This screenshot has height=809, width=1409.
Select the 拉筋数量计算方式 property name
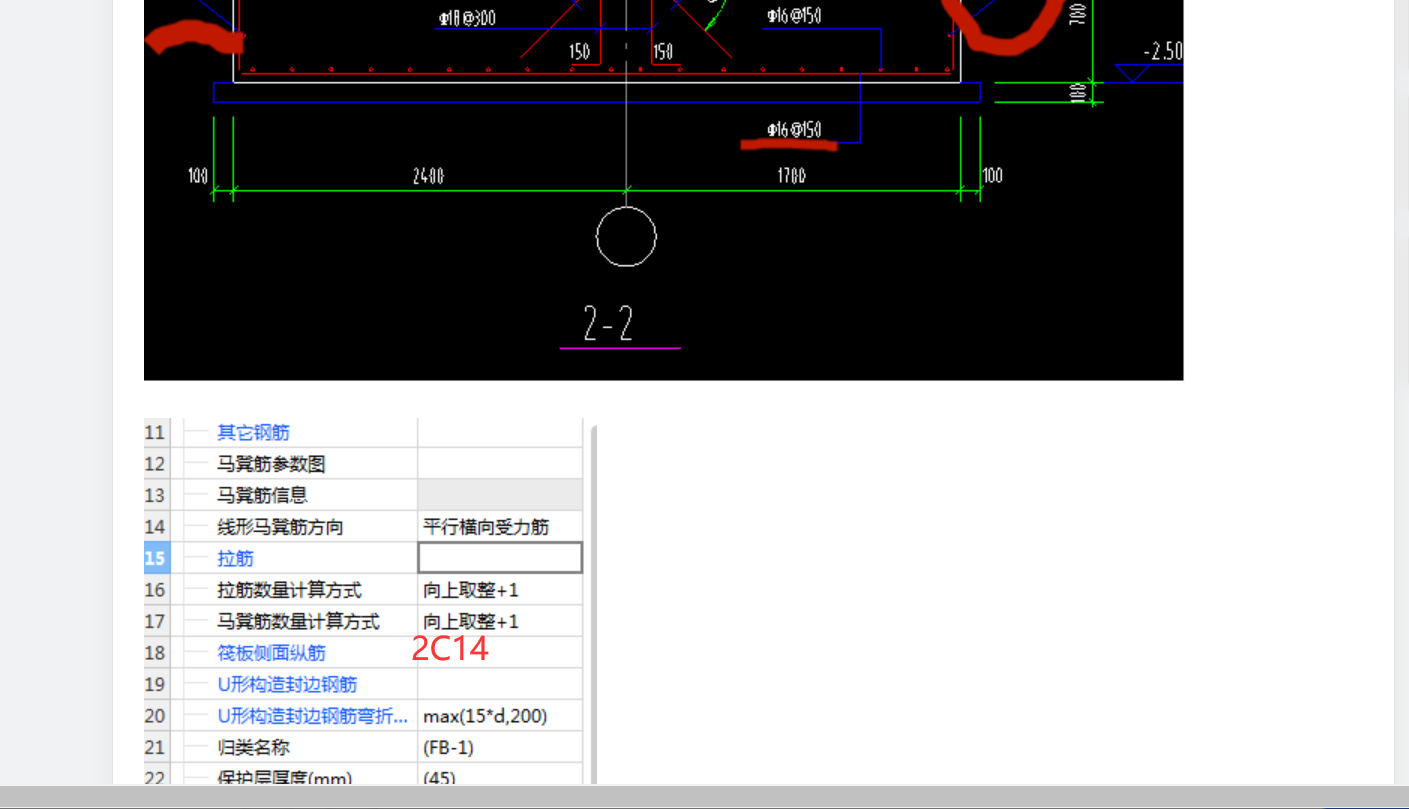pos(289,590)
